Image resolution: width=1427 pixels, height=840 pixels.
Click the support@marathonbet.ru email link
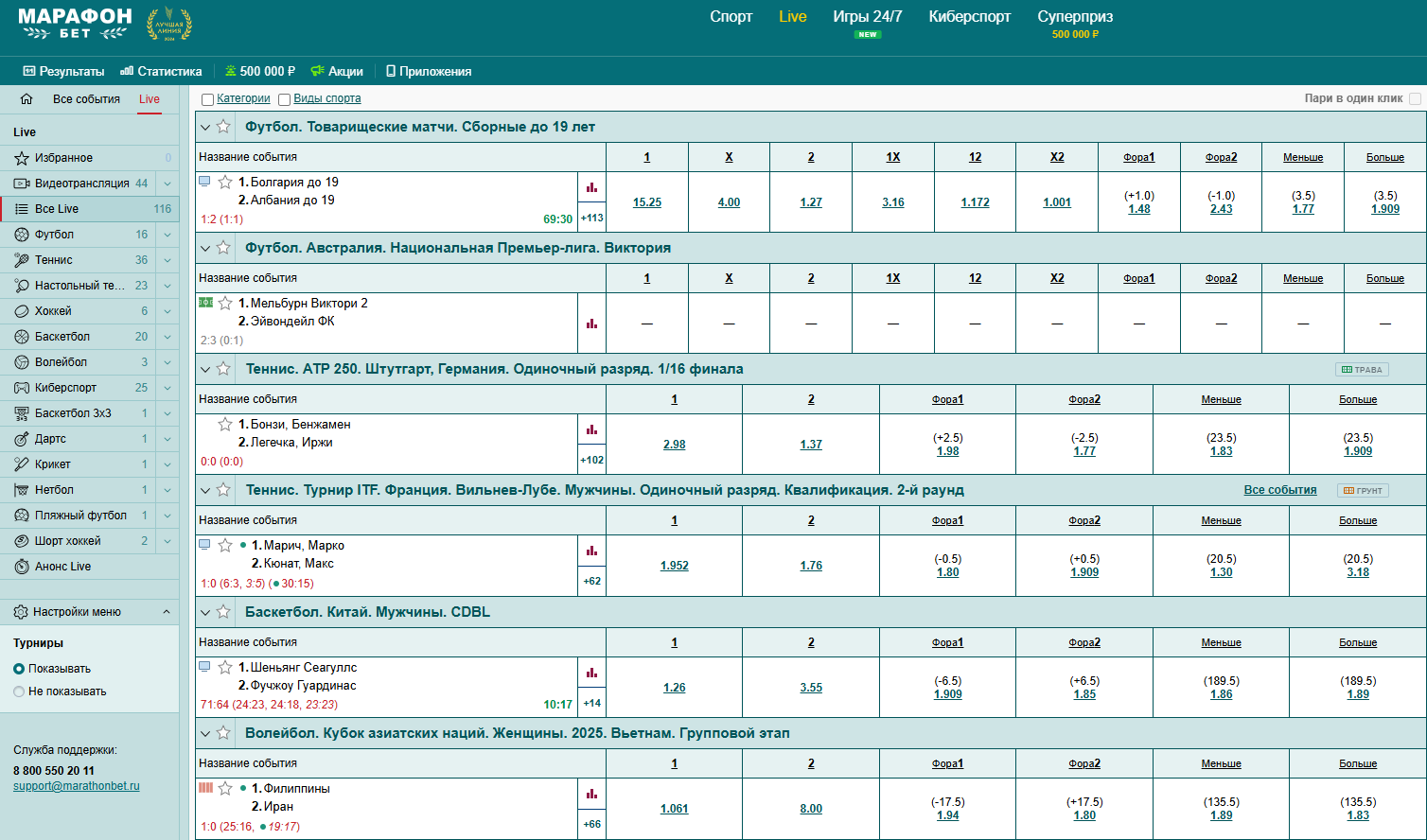point(77,786)
